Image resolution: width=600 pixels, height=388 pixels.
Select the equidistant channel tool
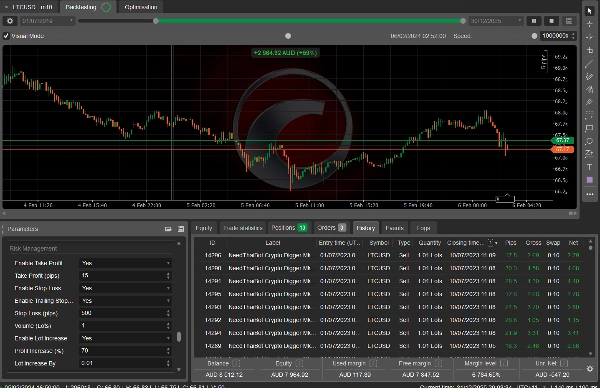(x=589, y=77)
